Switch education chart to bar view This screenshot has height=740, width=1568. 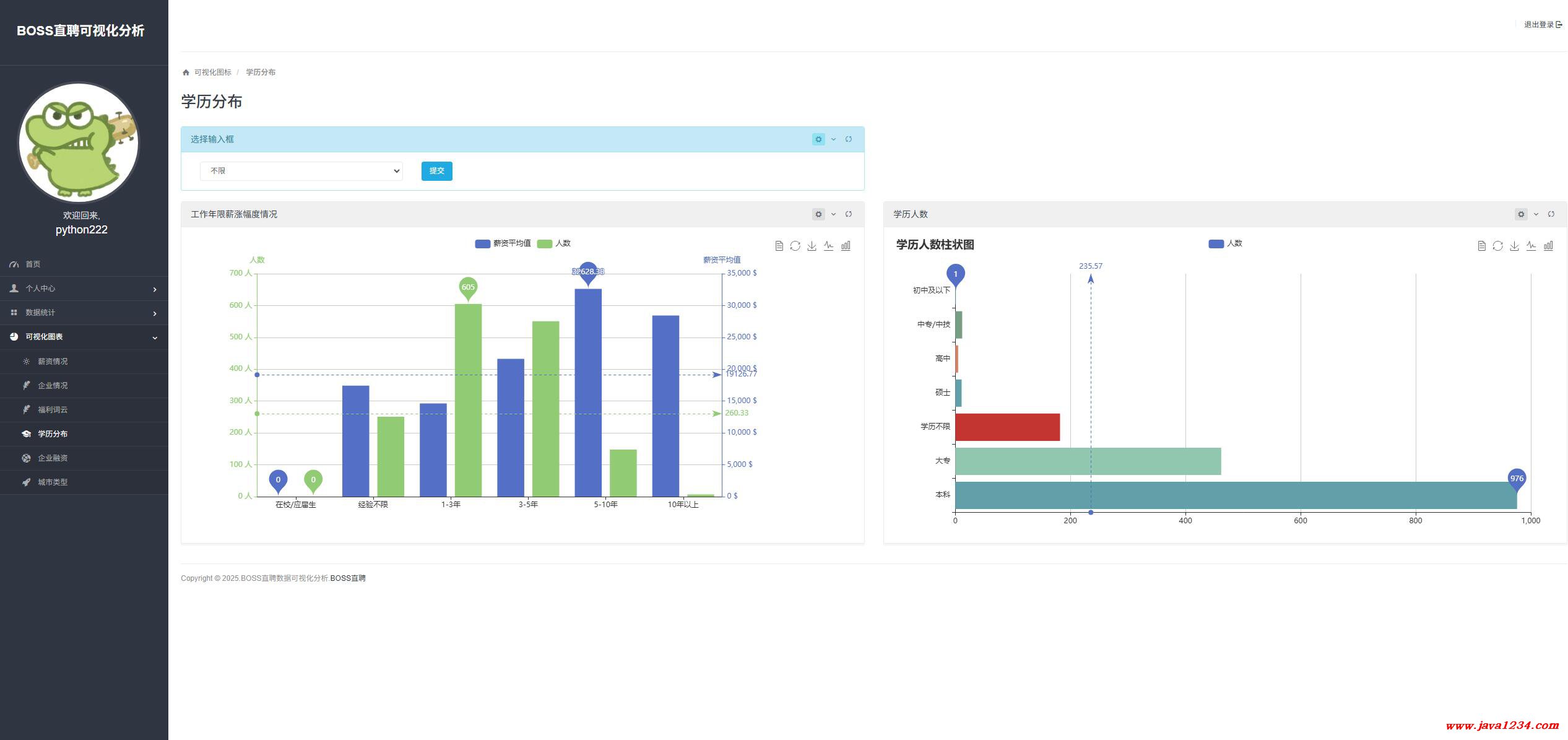pos(1548,246)
